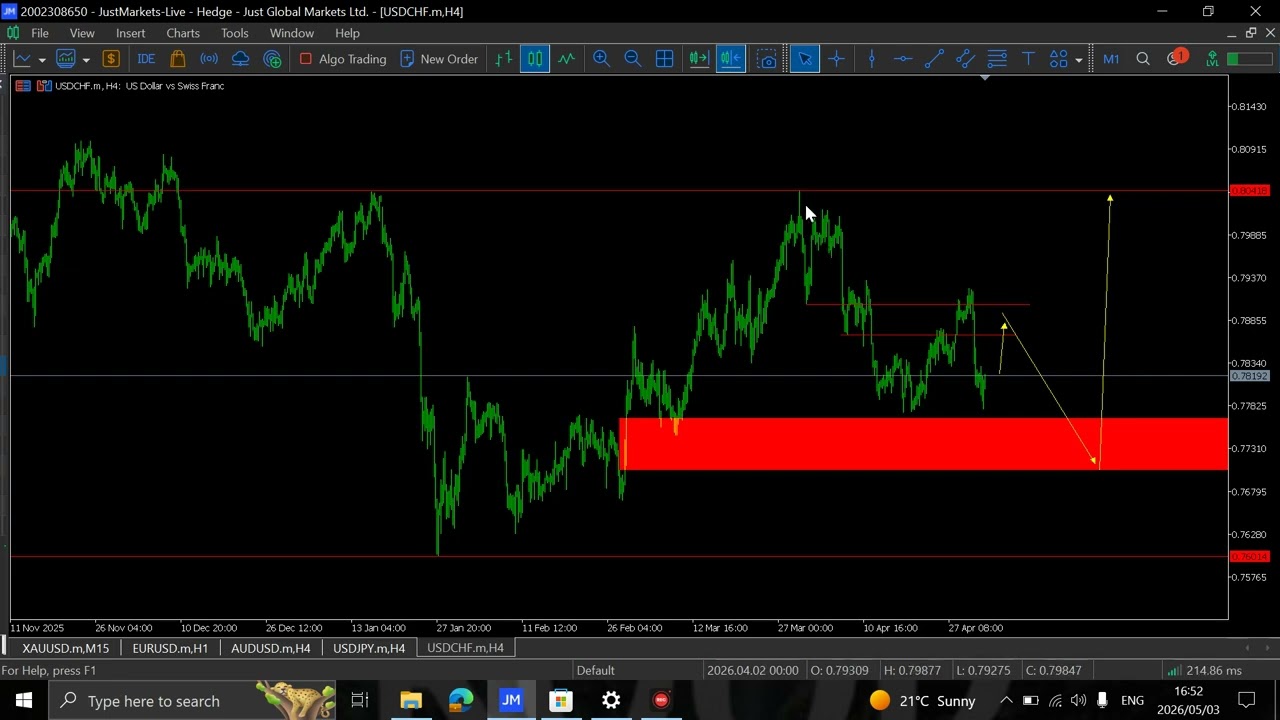Open the Windows Start menu
The image size is (1280, 720).
[24, 701]
